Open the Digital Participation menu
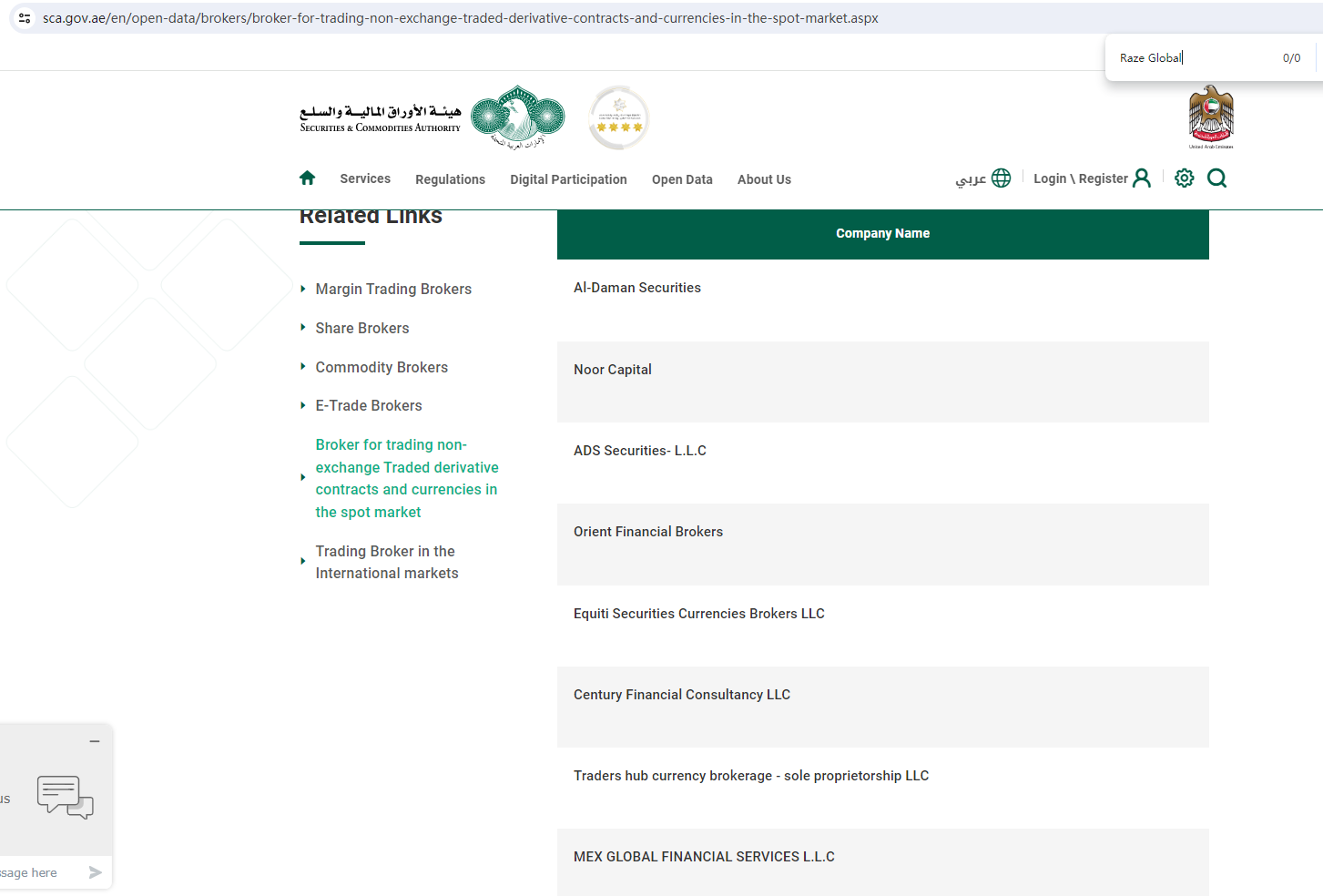 pos(568,179)
